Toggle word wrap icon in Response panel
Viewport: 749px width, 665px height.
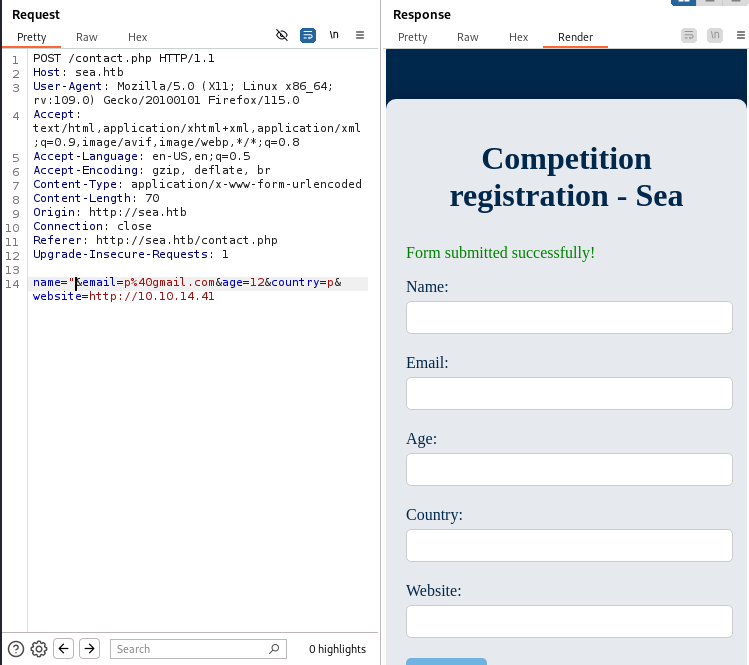tap(689, 35)
